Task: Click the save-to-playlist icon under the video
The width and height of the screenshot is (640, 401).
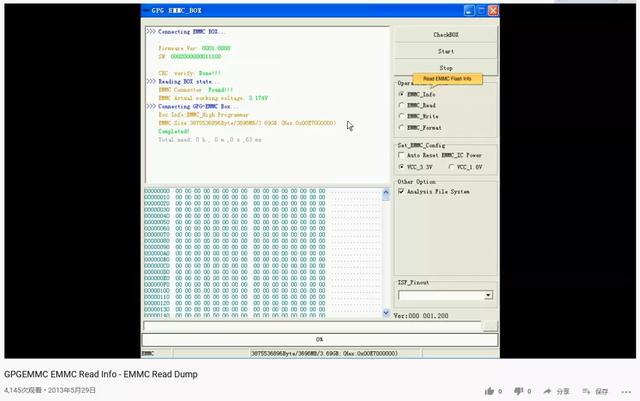Action: pos(586,391)
